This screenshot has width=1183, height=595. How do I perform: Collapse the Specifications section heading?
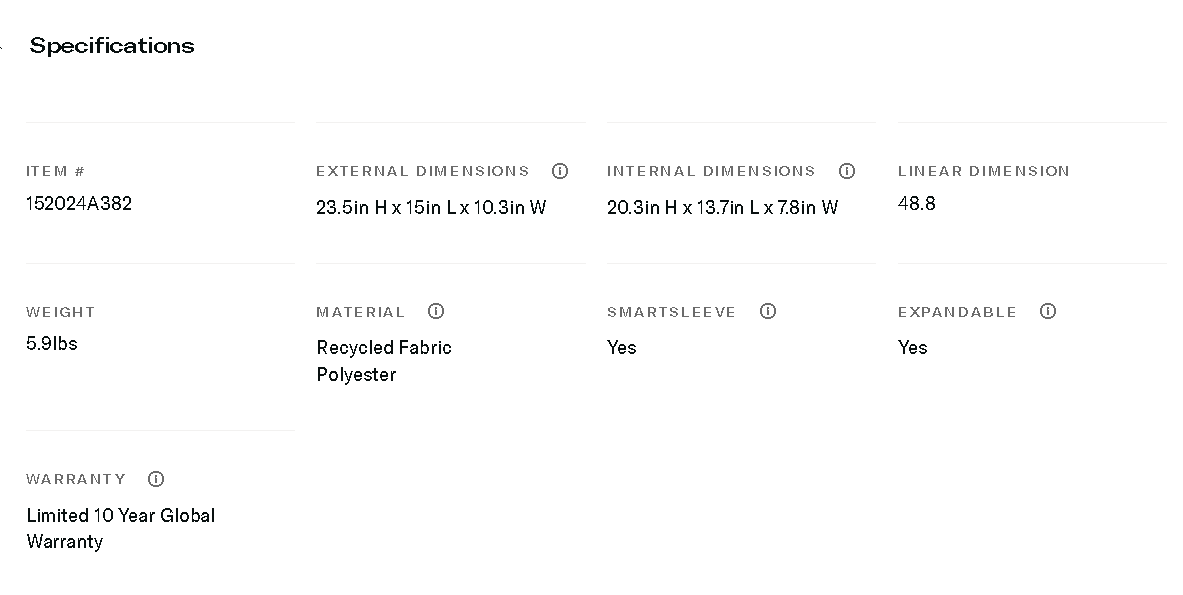[111, 46]
